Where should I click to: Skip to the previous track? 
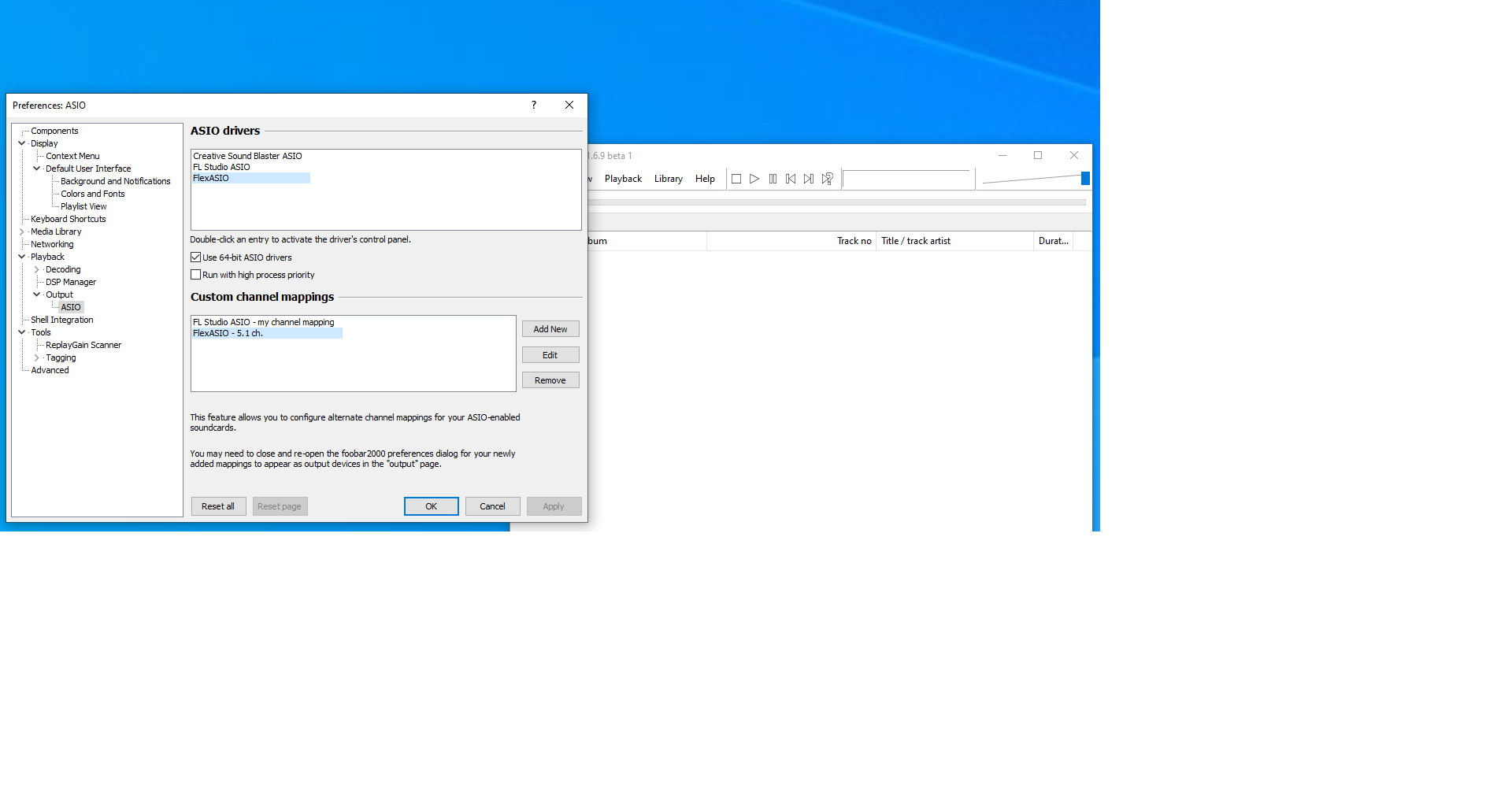tap(790, 179)
